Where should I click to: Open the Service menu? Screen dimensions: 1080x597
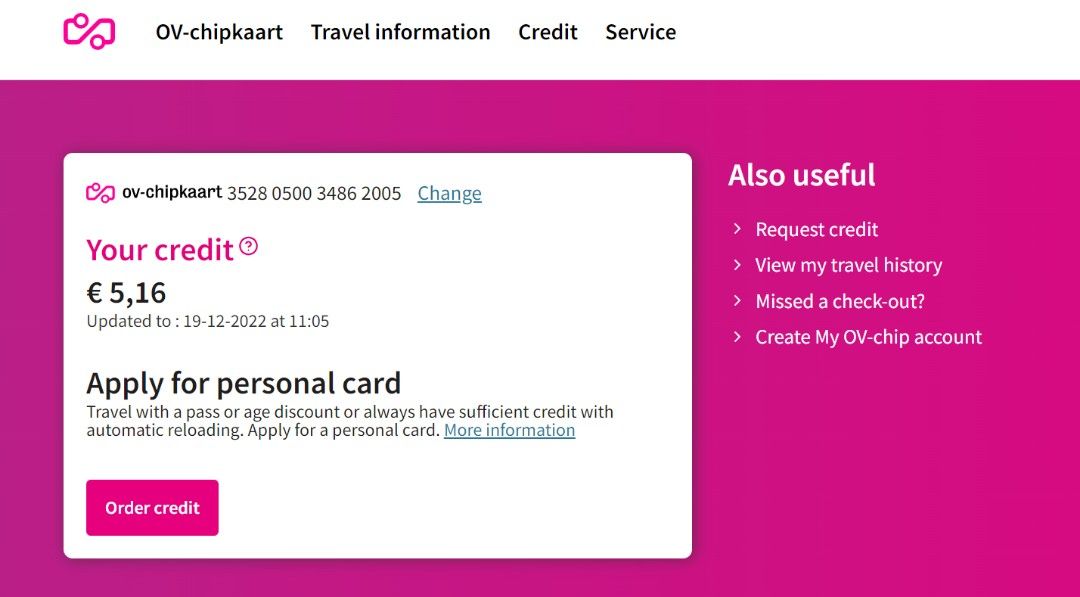[640, 32]
